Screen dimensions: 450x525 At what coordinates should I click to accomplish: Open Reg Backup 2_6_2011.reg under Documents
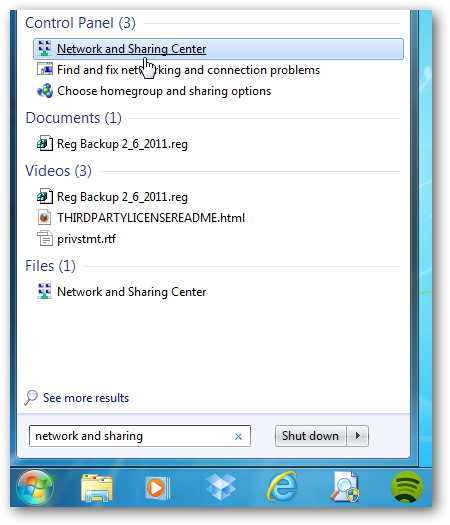122,144
